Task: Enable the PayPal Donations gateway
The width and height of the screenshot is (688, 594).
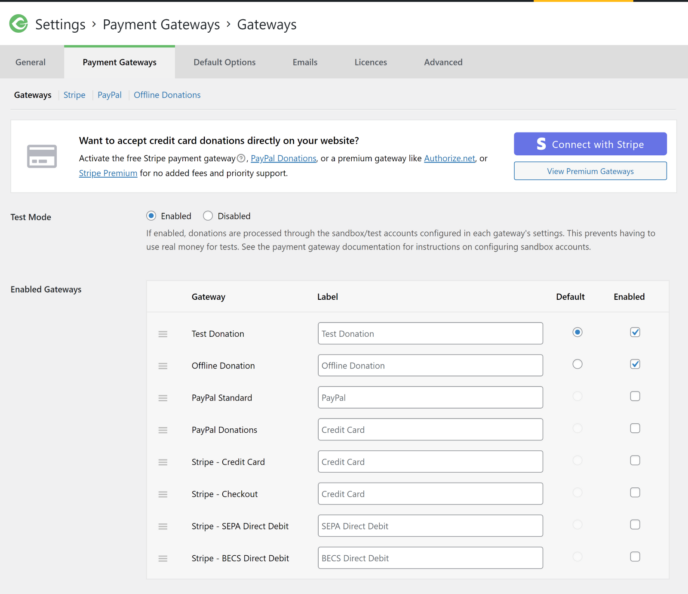Action: [x=635, y=428]
